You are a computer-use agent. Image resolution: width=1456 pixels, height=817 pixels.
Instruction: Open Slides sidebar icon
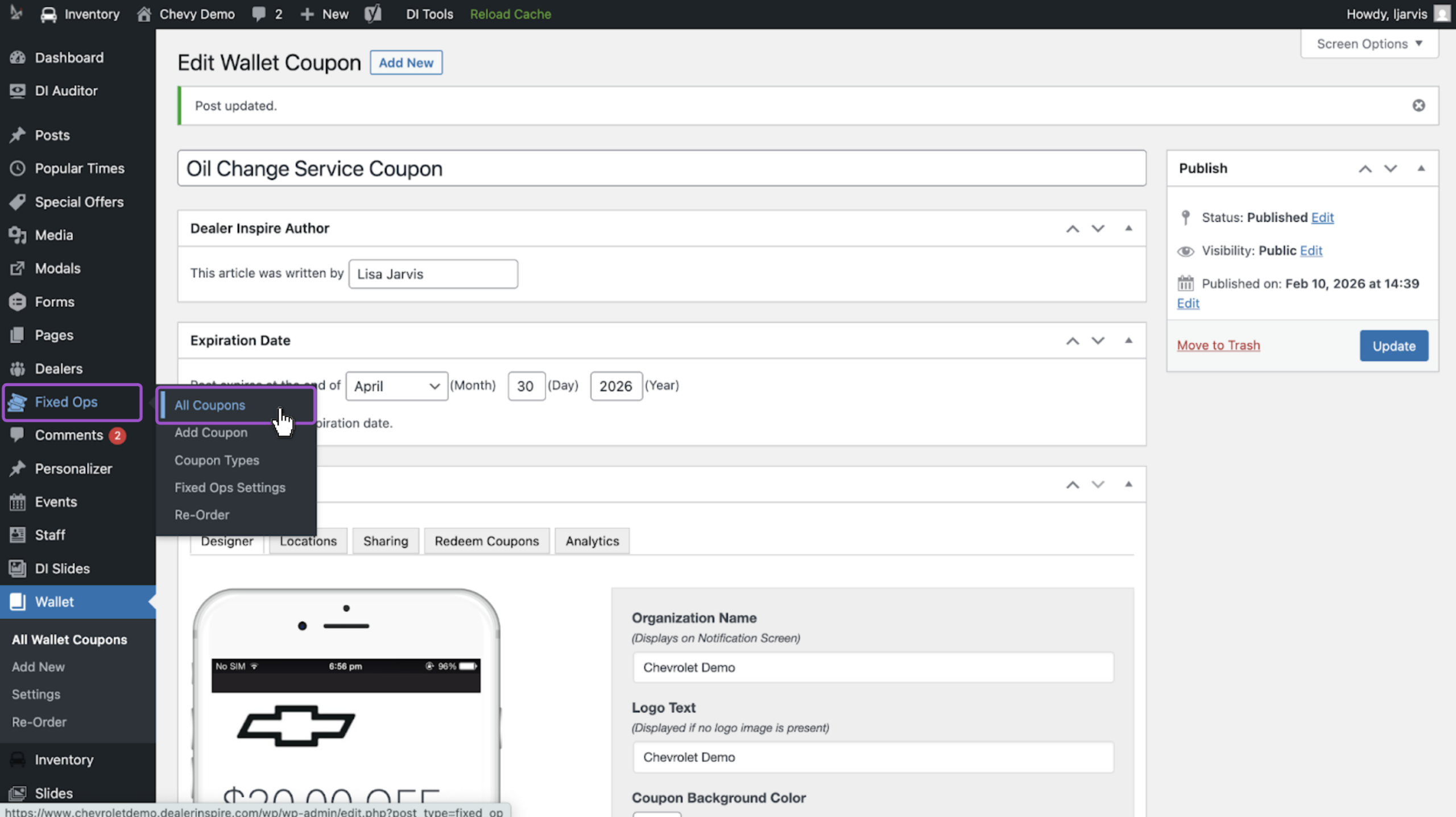pos(18,793)
